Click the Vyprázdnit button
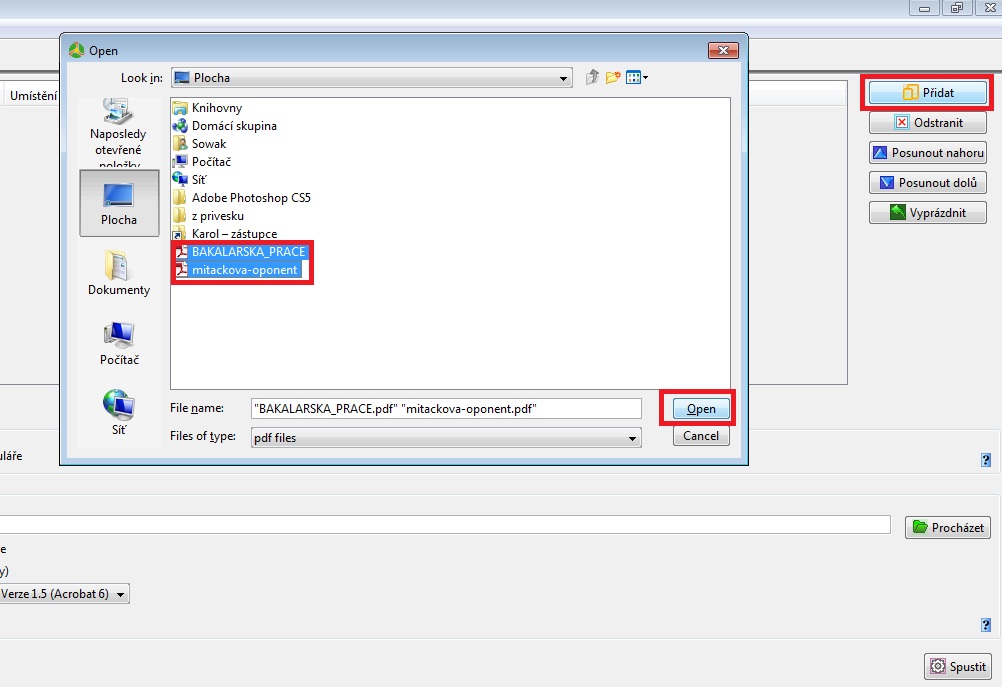1002x687 pixels. point(928,213)
